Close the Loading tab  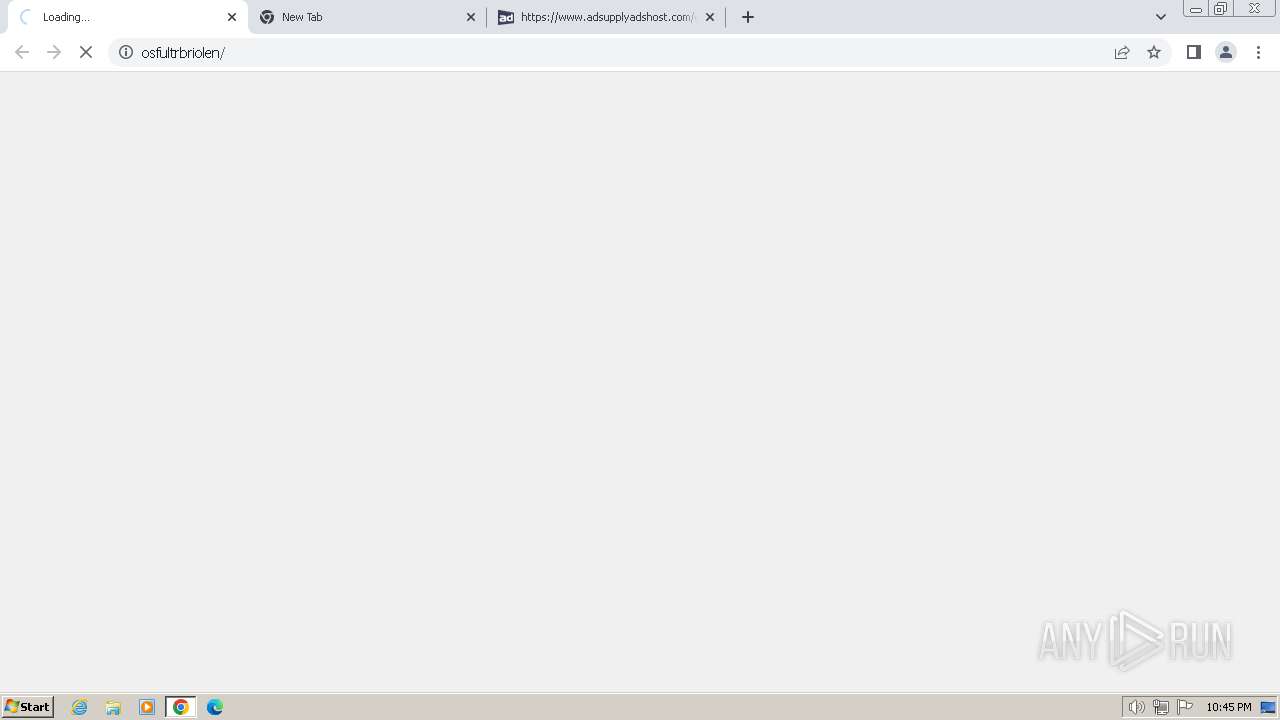pos(232,17)
